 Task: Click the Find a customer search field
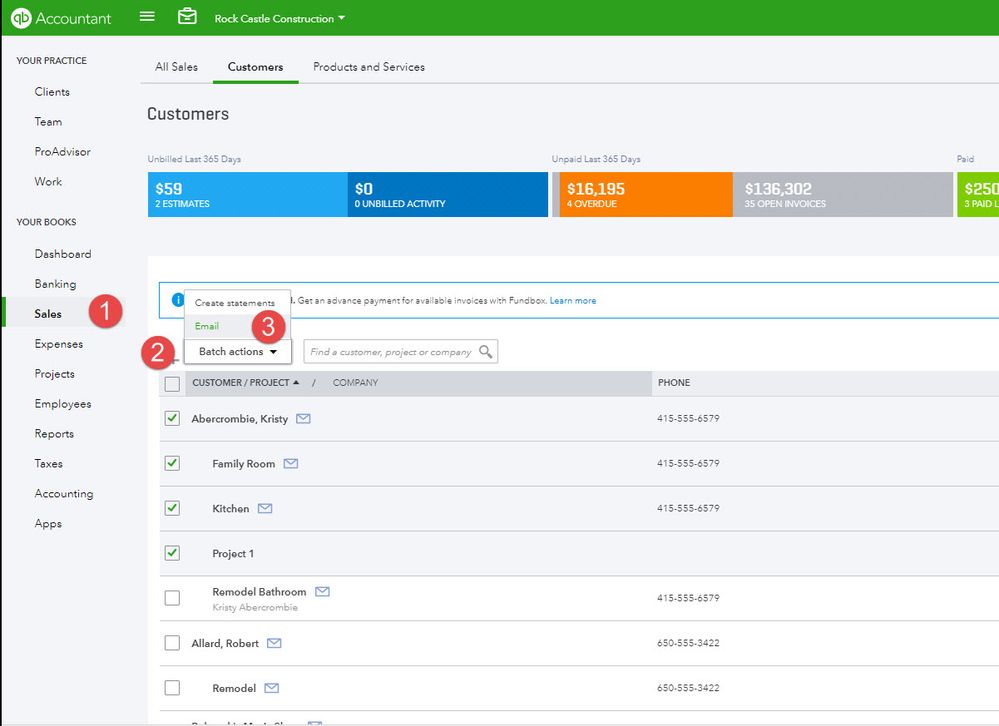pyautogui.click(x=390, y=352)
